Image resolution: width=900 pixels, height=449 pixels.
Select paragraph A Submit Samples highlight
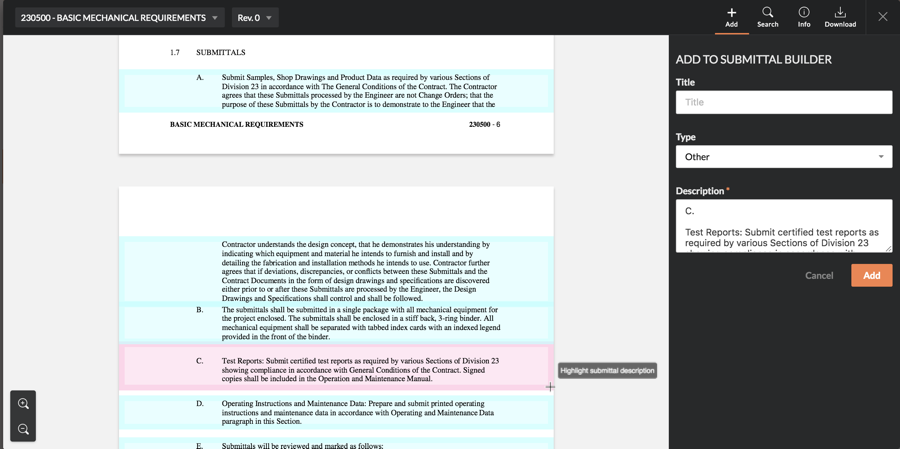(x=336, y=91)
